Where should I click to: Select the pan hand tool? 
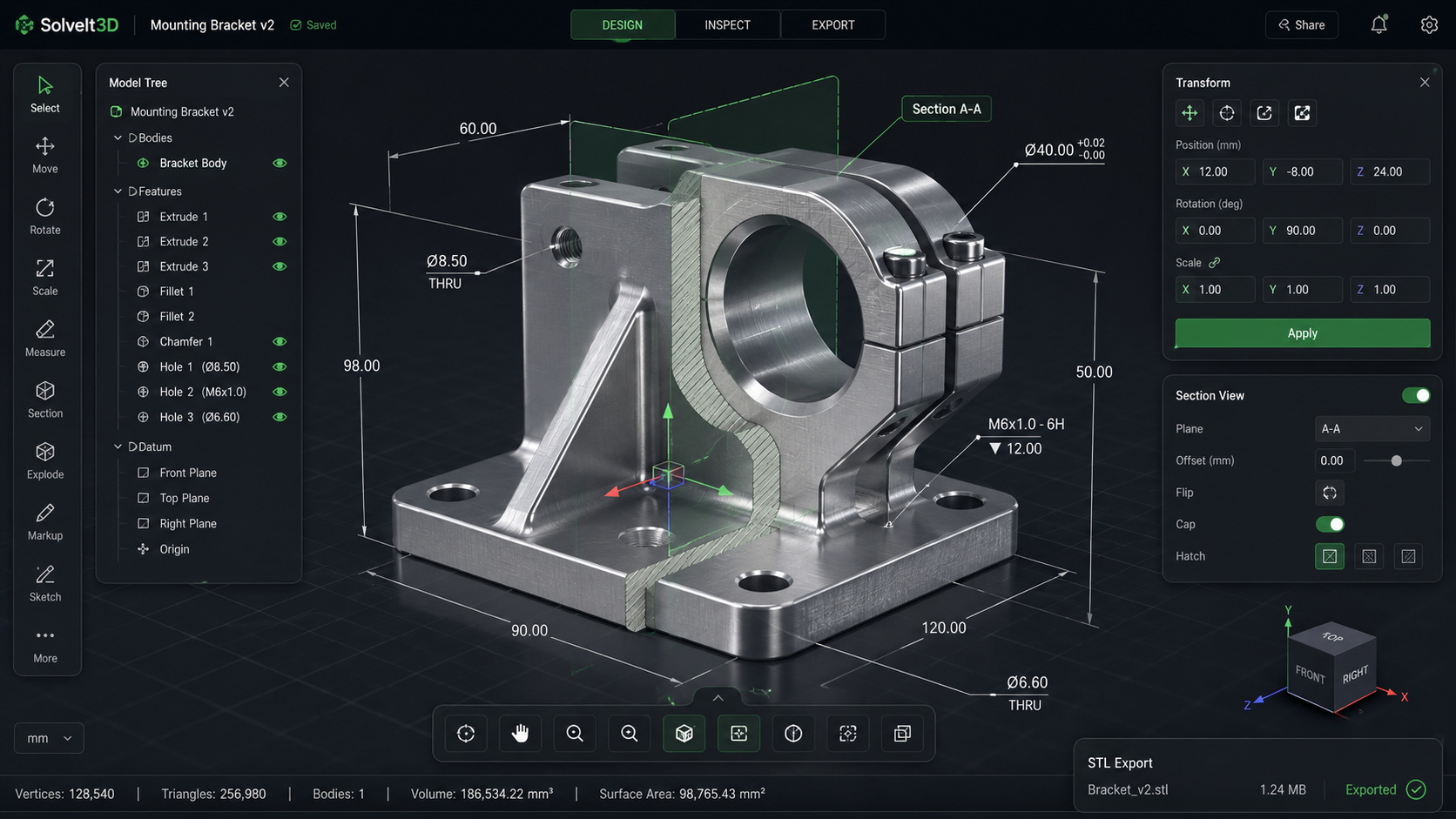tap(521, 734)
